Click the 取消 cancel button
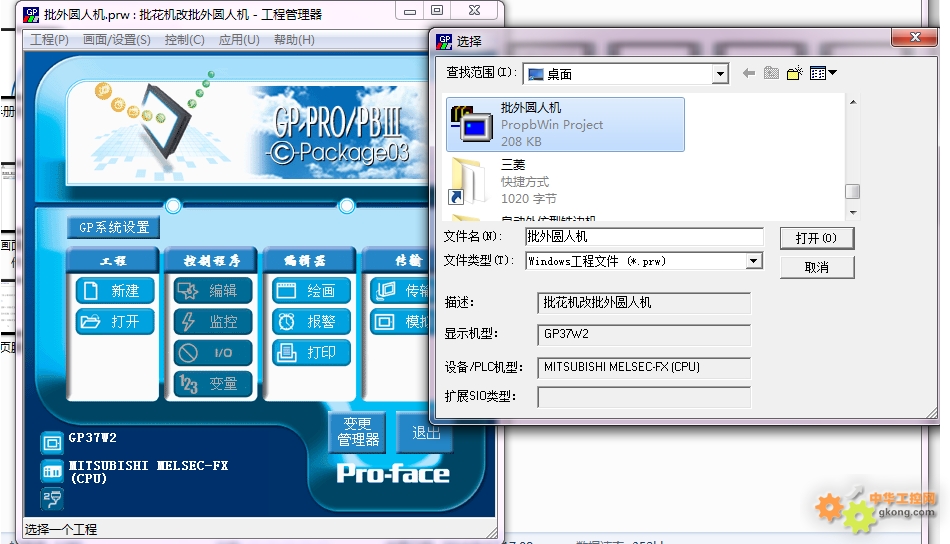 pos(817,267)
